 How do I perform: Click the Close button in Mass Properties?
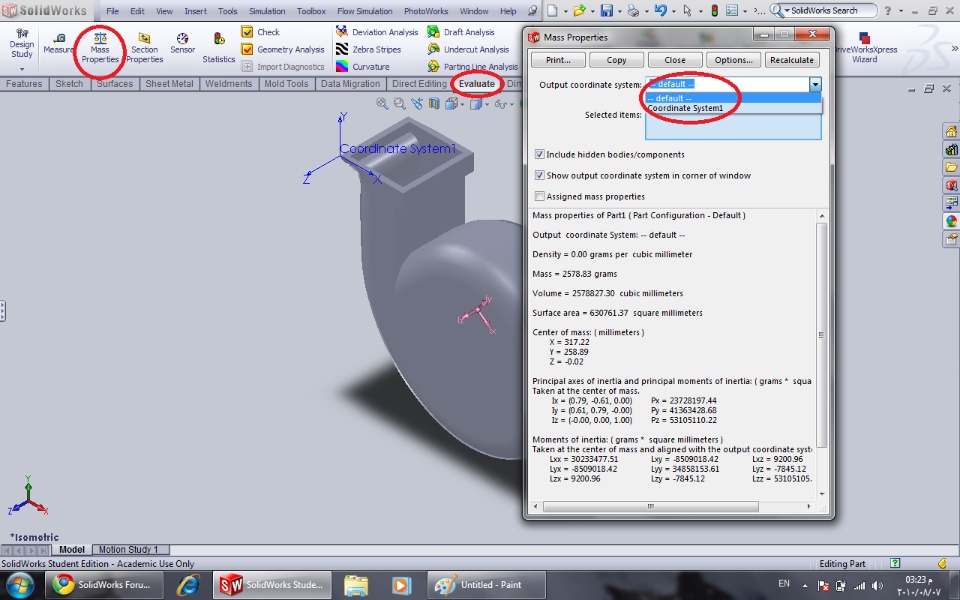675,60
